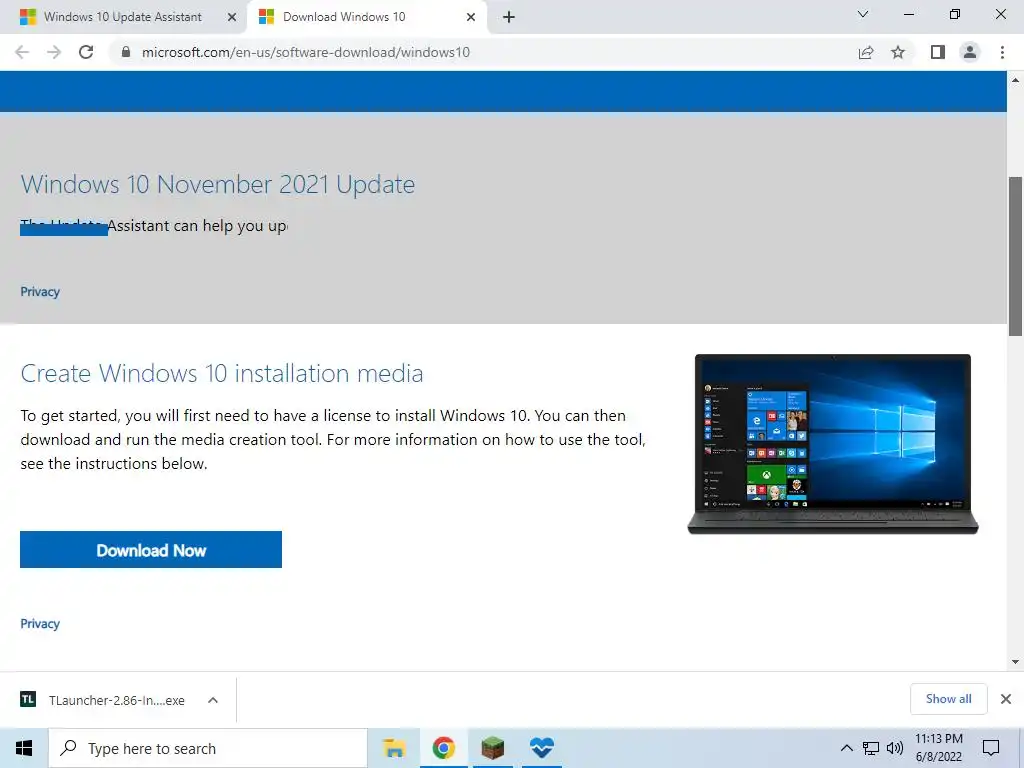1024x768 pixels.
Task: Click the browser forward arrow
Action: pos(54,52)
